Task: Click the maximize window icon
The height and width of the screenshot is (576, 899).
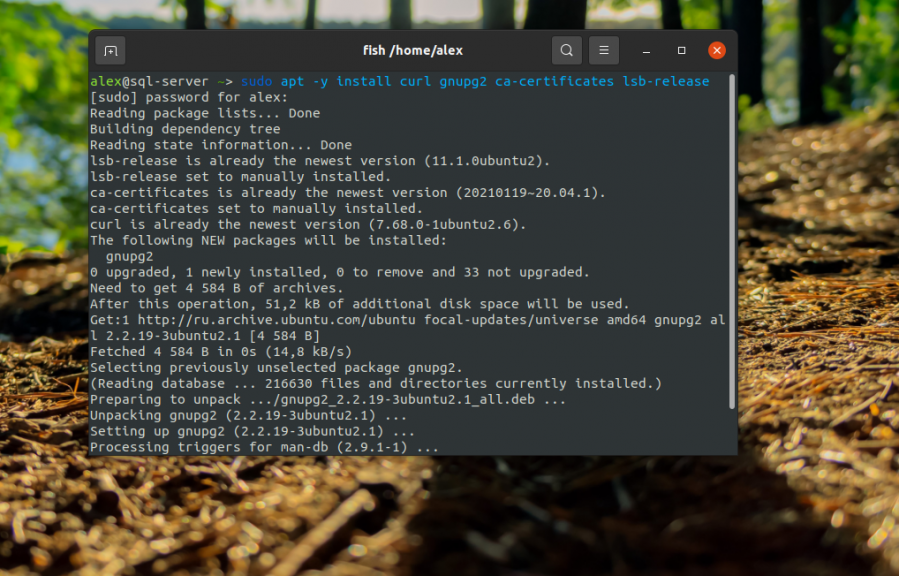Action: tap(681, 50)
